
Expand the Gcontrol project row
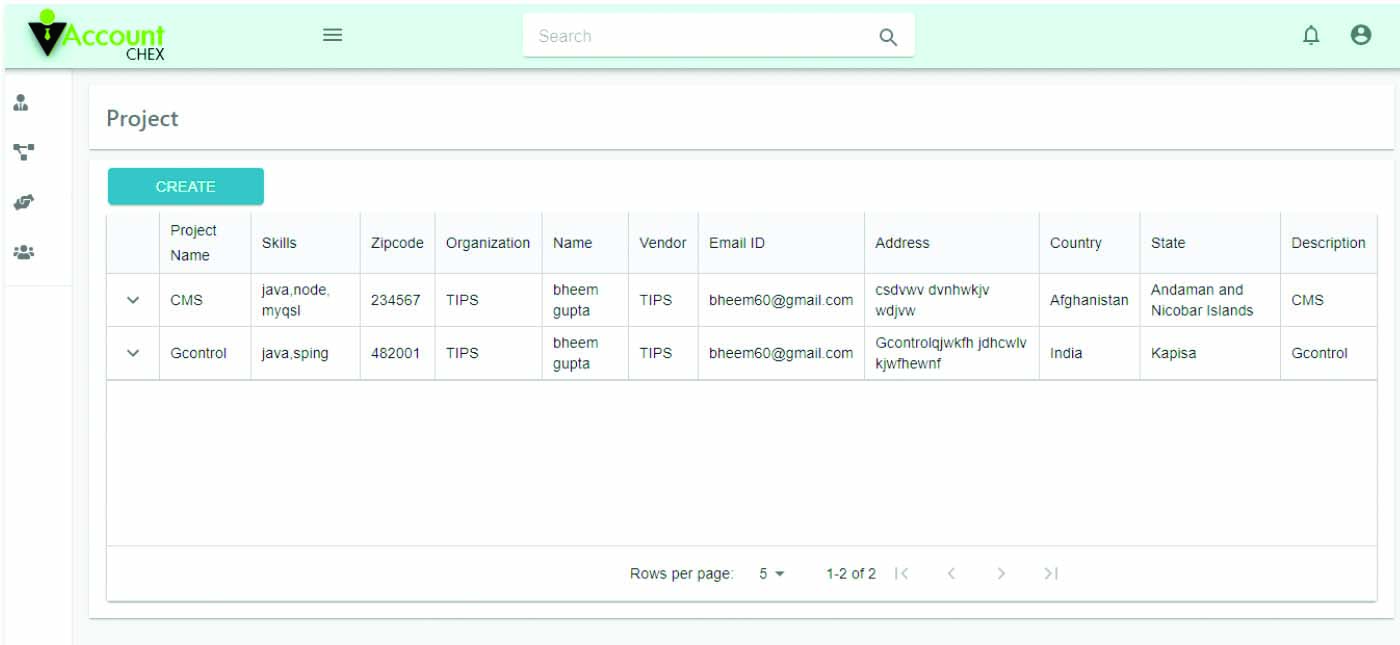click(x=133, y=353)
